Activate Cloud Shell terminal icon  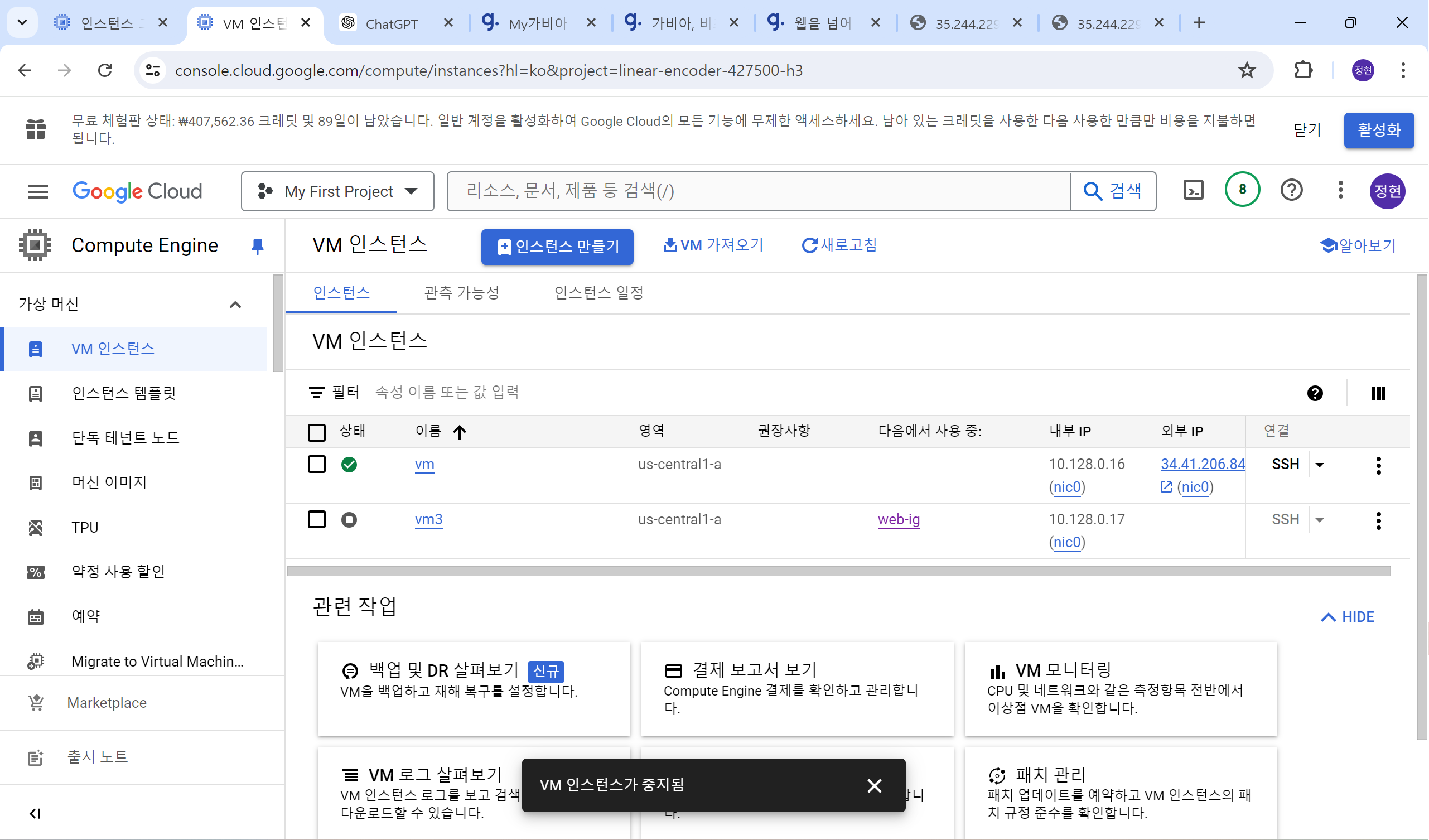[x=1193, y=191]
